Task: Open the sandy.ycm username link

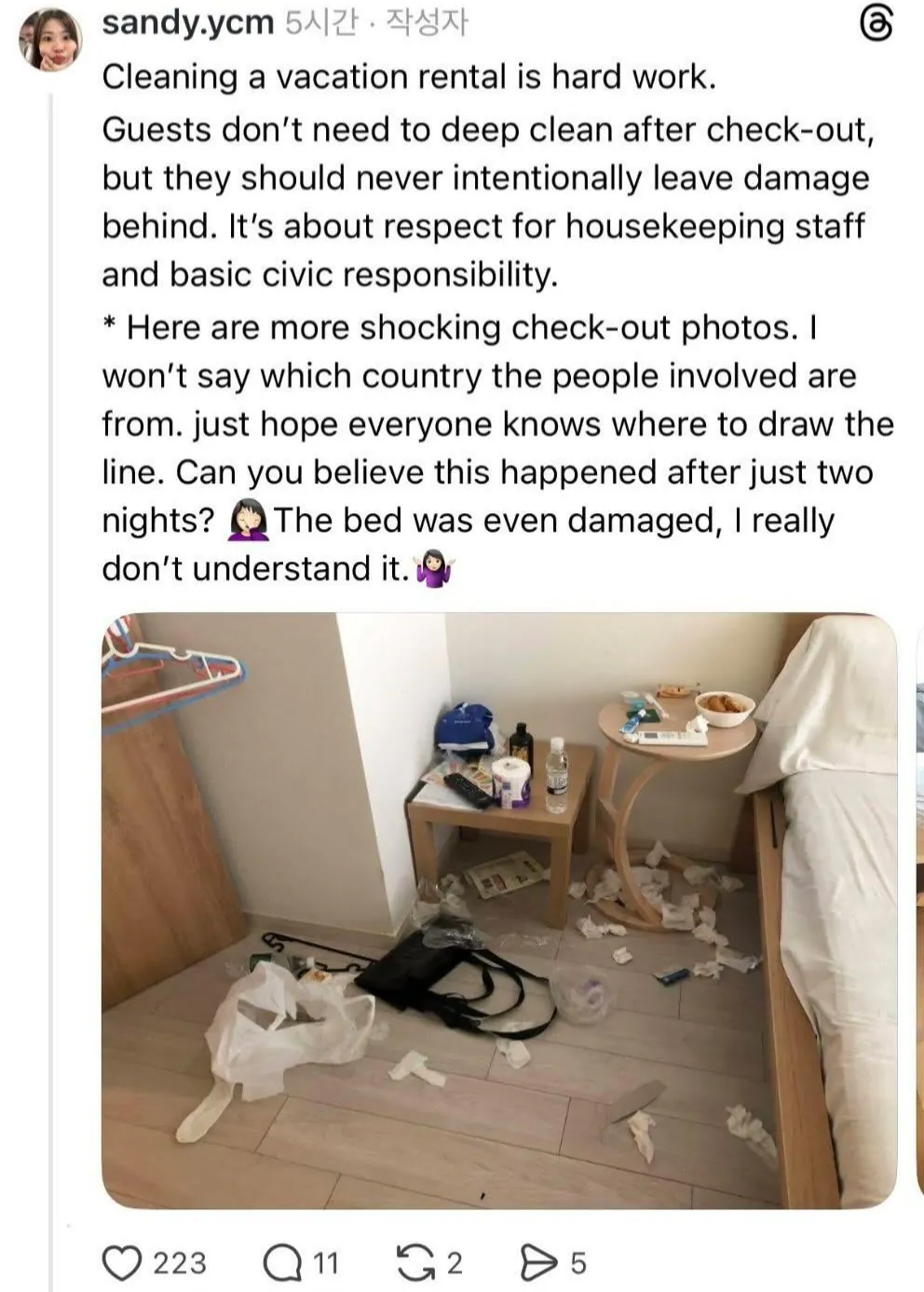Action: click(x=188, y=22)
